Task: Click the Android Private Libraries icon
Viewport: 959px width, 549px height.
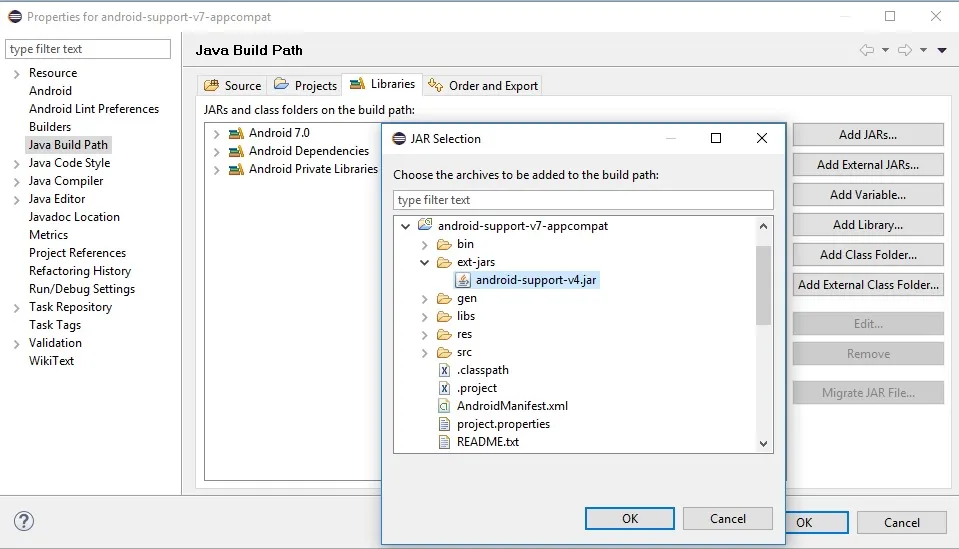Action: coord(236,169)
